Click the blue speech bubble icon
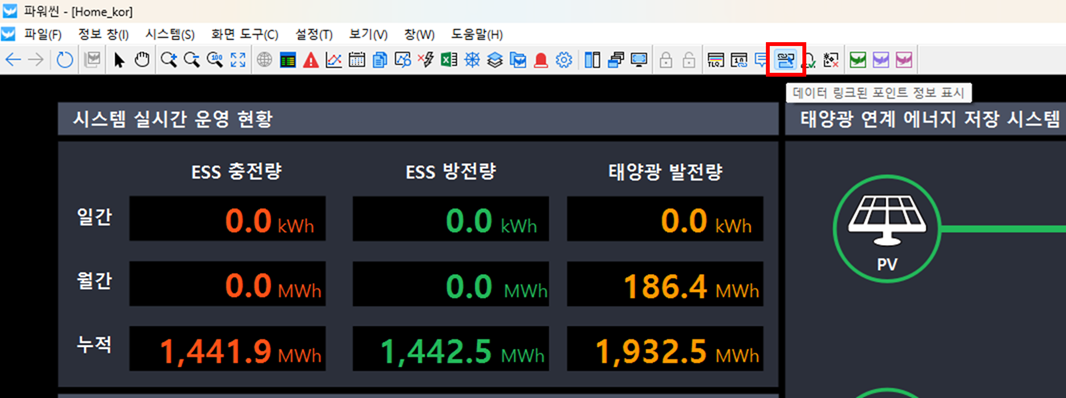 coord(761,61)
